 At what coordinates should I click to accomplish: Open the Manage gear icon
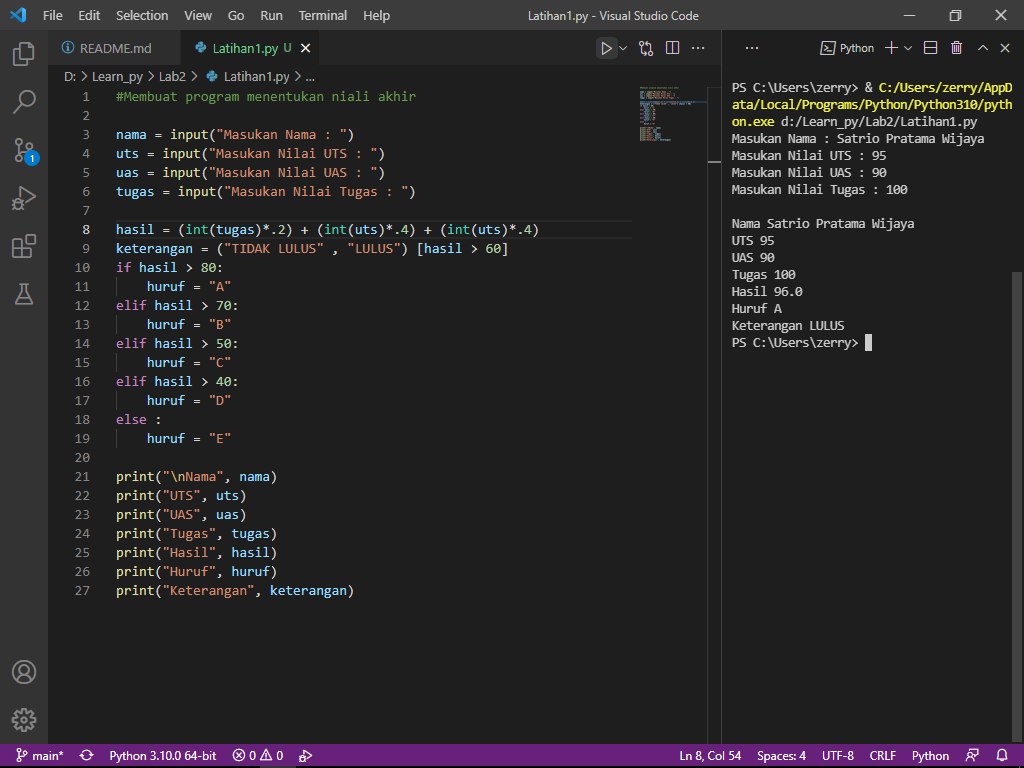click(24, 720)
